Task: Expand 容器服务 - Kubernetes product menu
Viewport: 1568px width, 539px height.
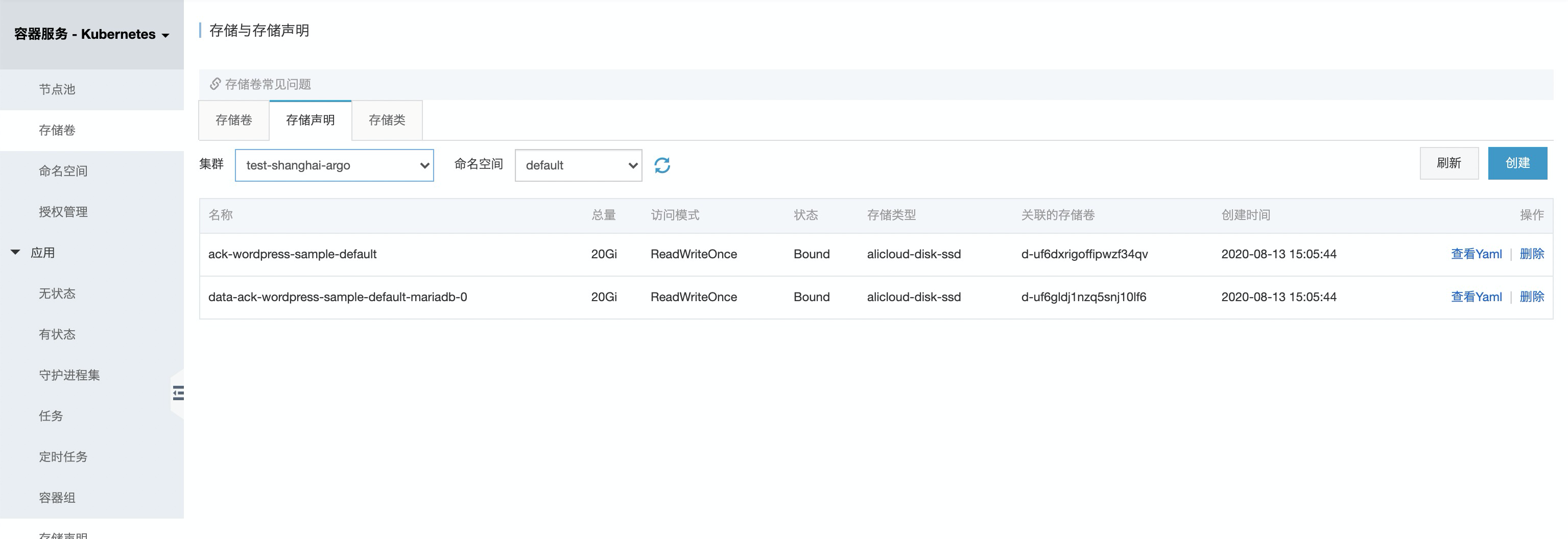Action: coord(91,35)
